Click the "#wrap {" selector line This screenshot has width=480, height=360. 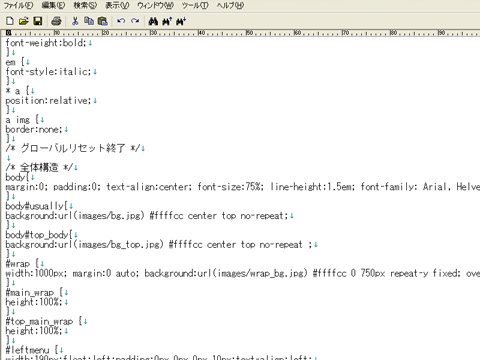22,264
